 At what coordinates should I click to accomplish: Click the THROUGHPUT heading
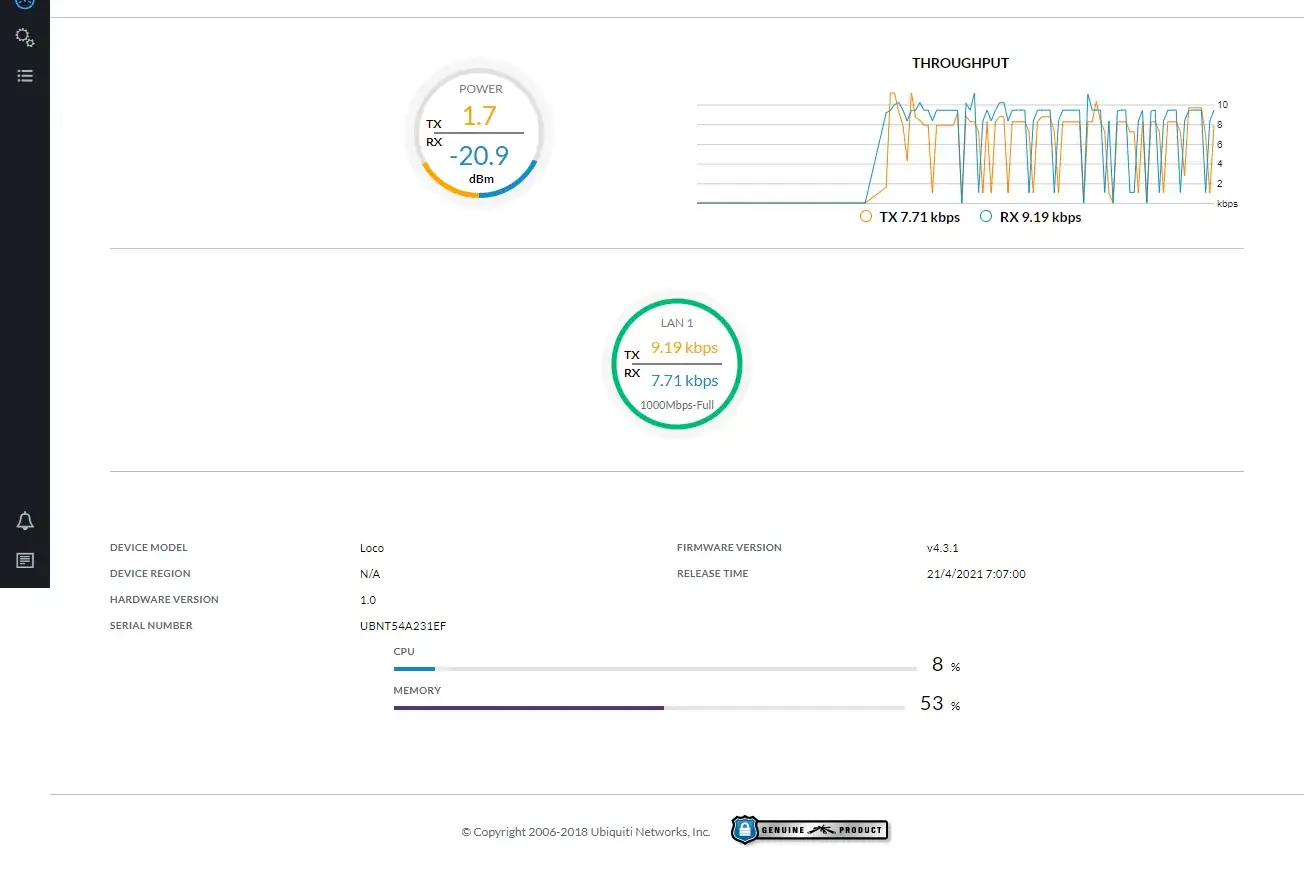click(x=960, y=63)
